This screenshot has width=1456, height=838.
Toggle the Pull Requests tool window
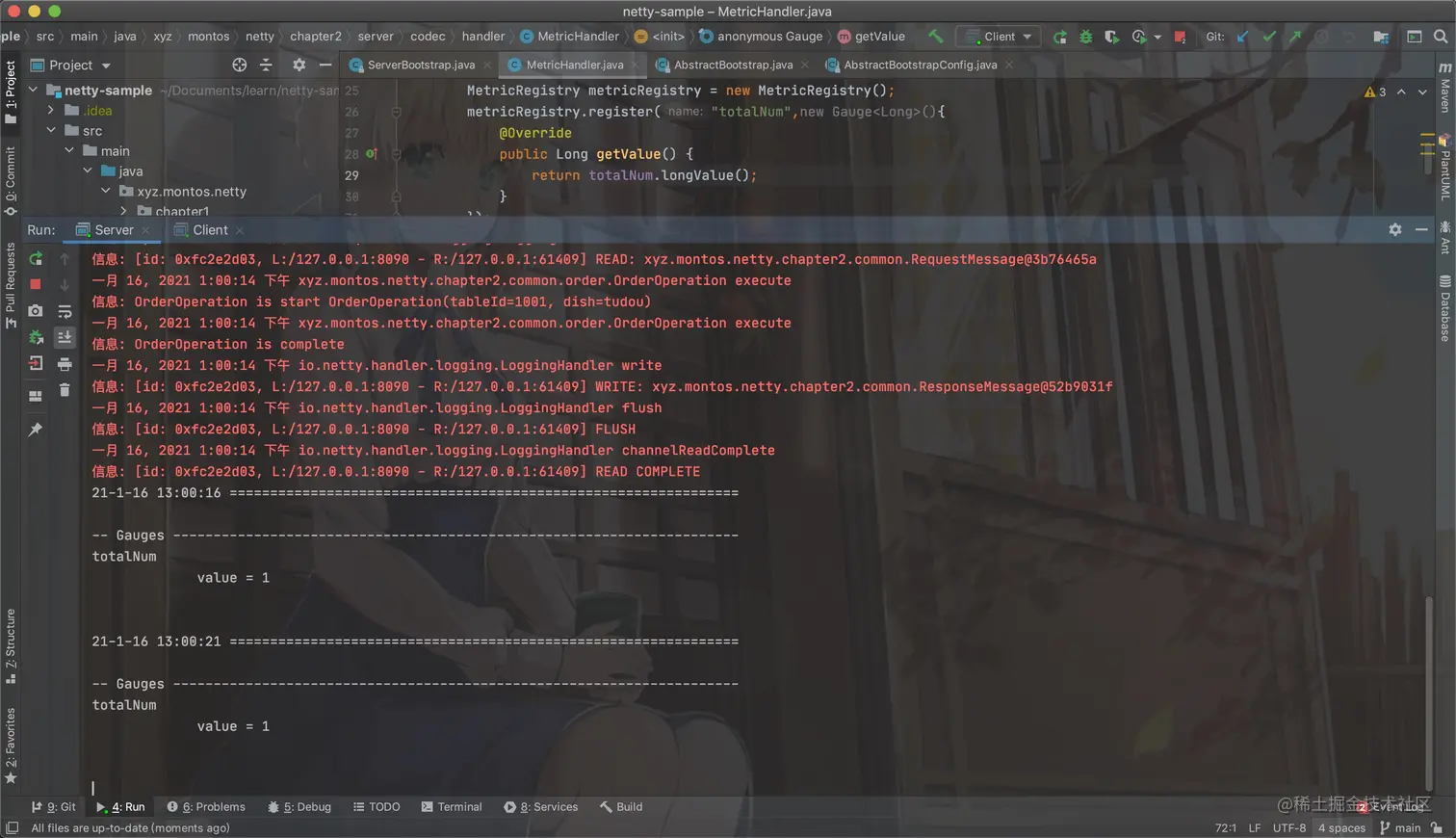point(11,285)
